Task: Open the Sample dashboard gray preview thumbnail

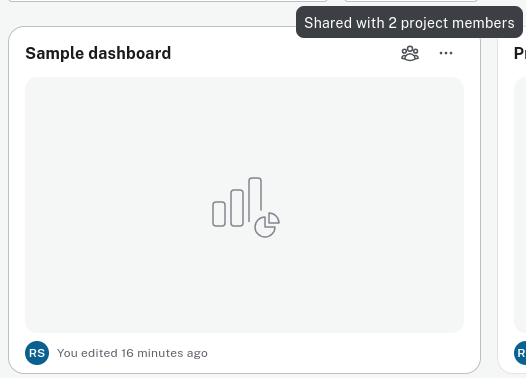Action: point(245,205)
